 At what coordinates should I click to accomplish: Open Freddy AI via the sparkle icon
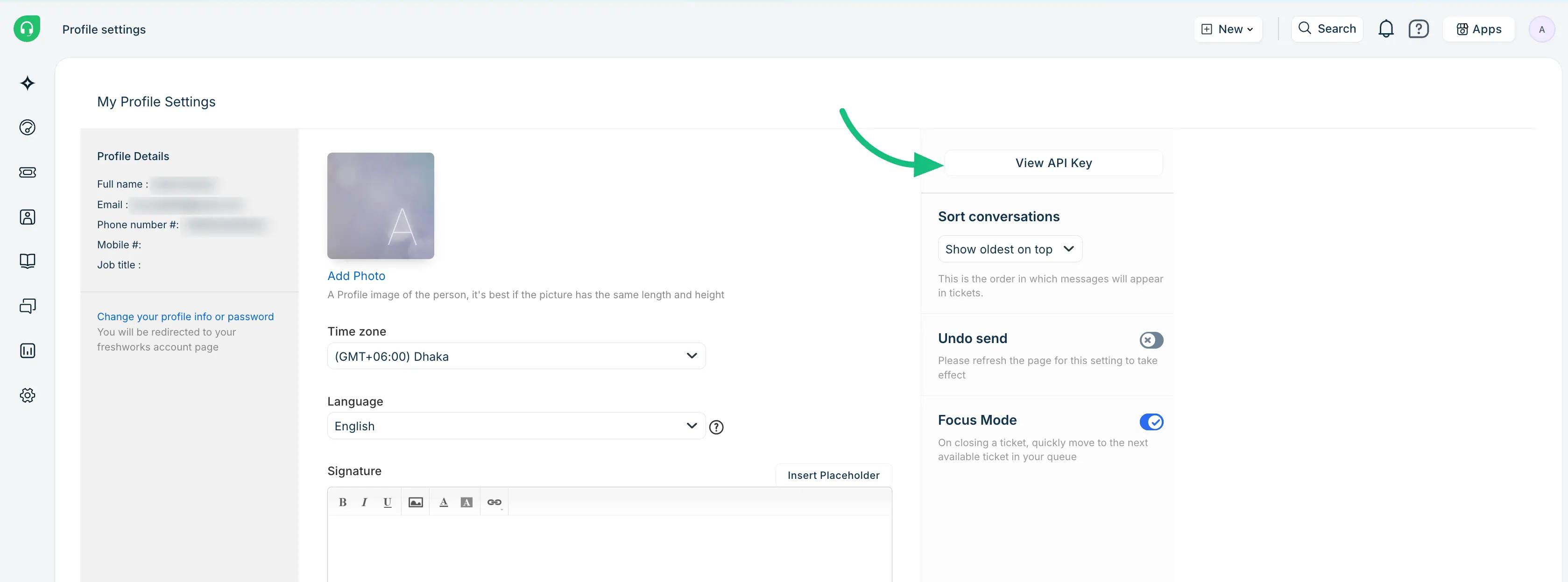tap(28, 84)
